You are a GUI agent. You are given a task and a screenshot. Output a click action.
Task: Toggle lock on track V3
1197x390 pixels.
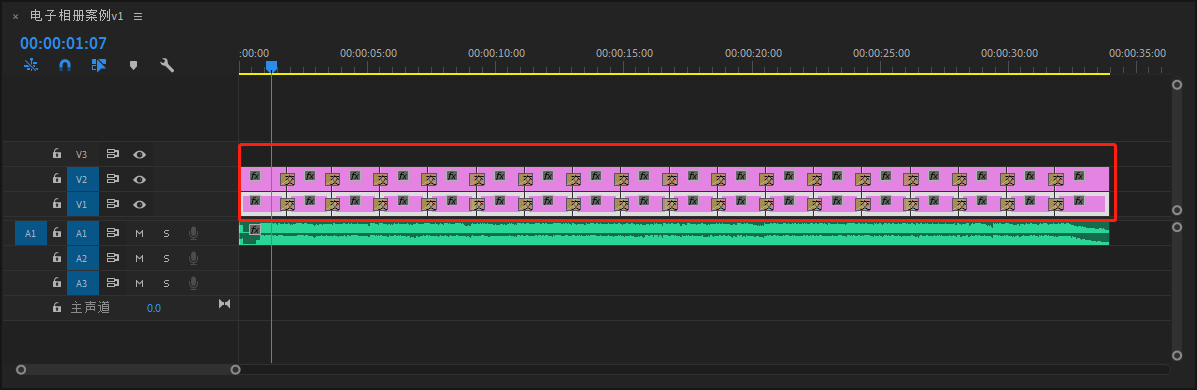(56, 154)
